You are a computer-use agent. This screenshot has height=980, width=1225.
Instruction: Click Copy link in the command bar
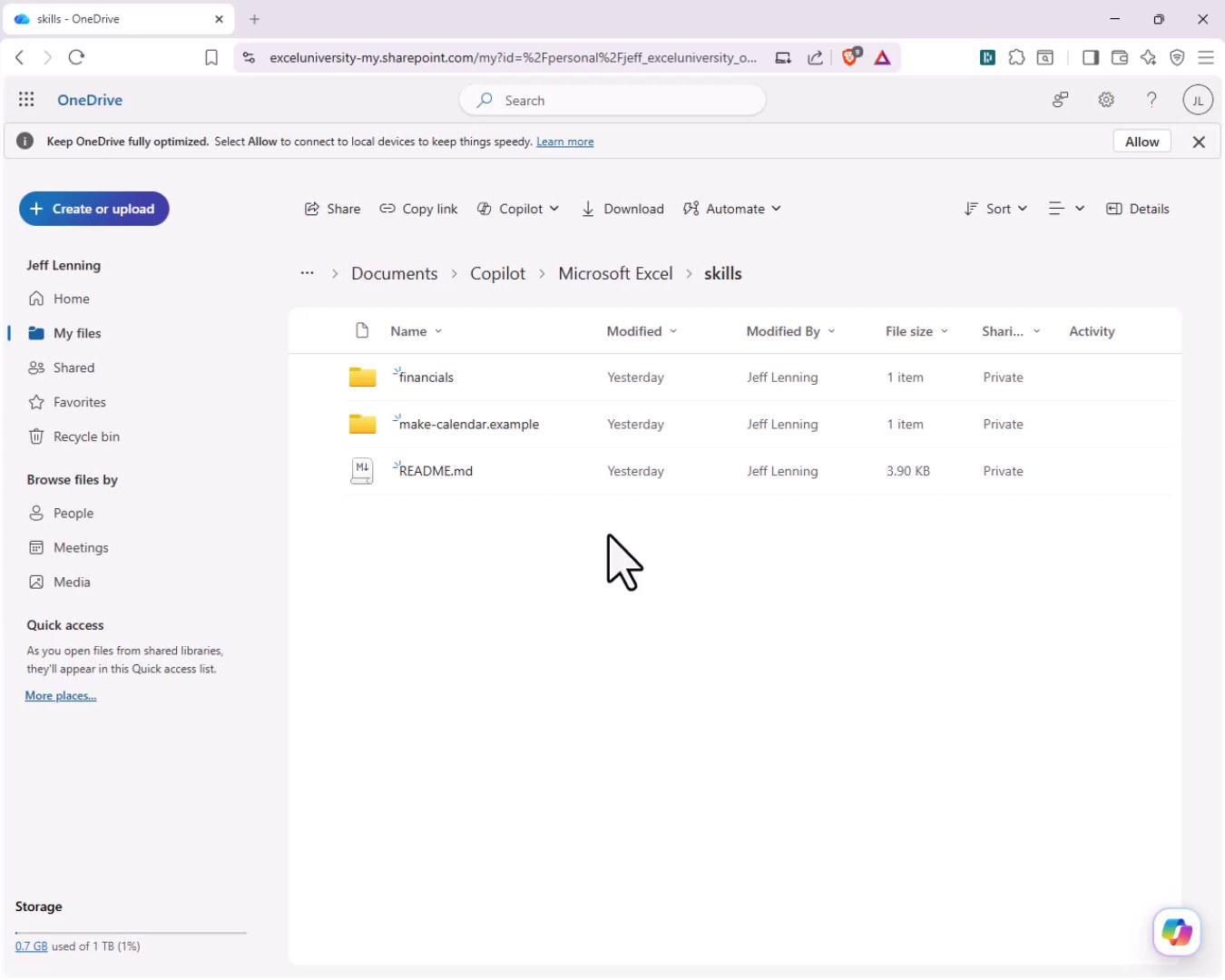coord(418,209)
